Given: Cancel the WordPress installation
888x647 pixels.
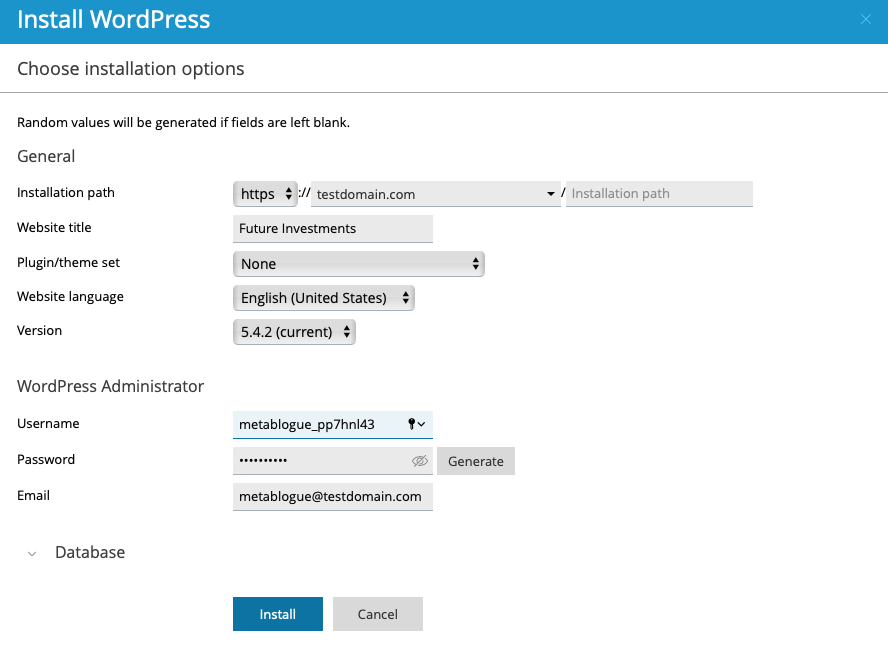Looking at the screenshot, I should (377, 614).
